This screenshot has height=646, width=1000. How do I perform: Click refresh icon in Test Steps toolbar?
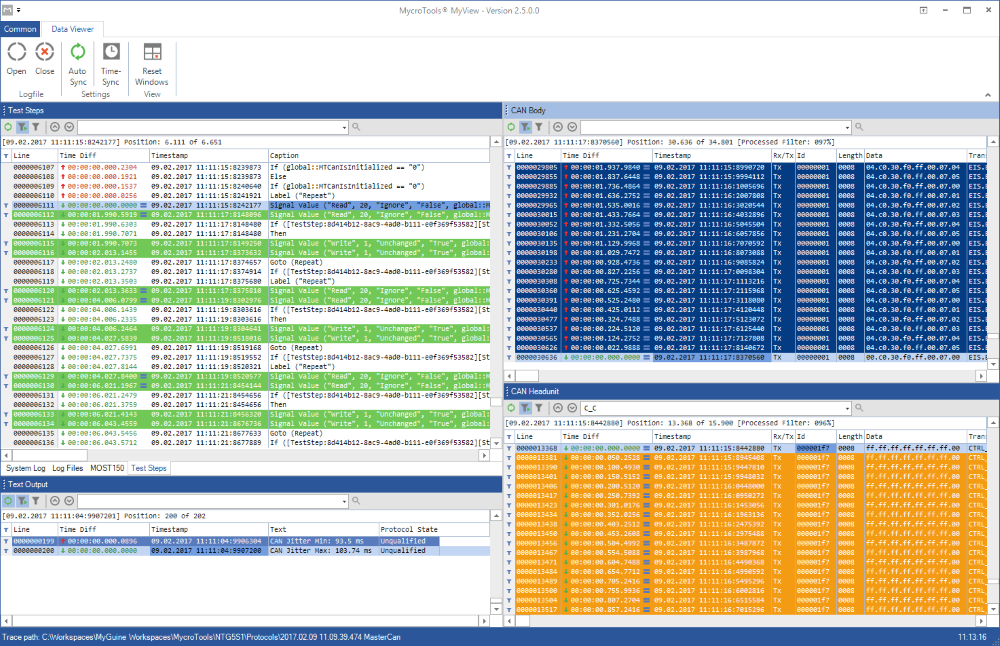pyautogui.click(x=8, y=128)
